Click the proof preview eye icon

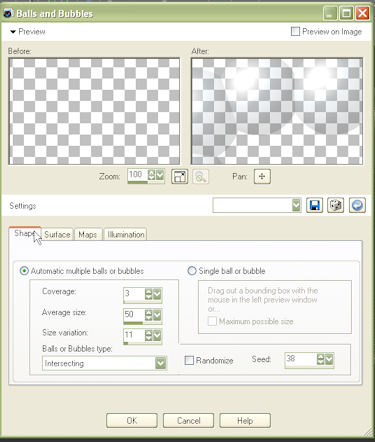(200, 176)
